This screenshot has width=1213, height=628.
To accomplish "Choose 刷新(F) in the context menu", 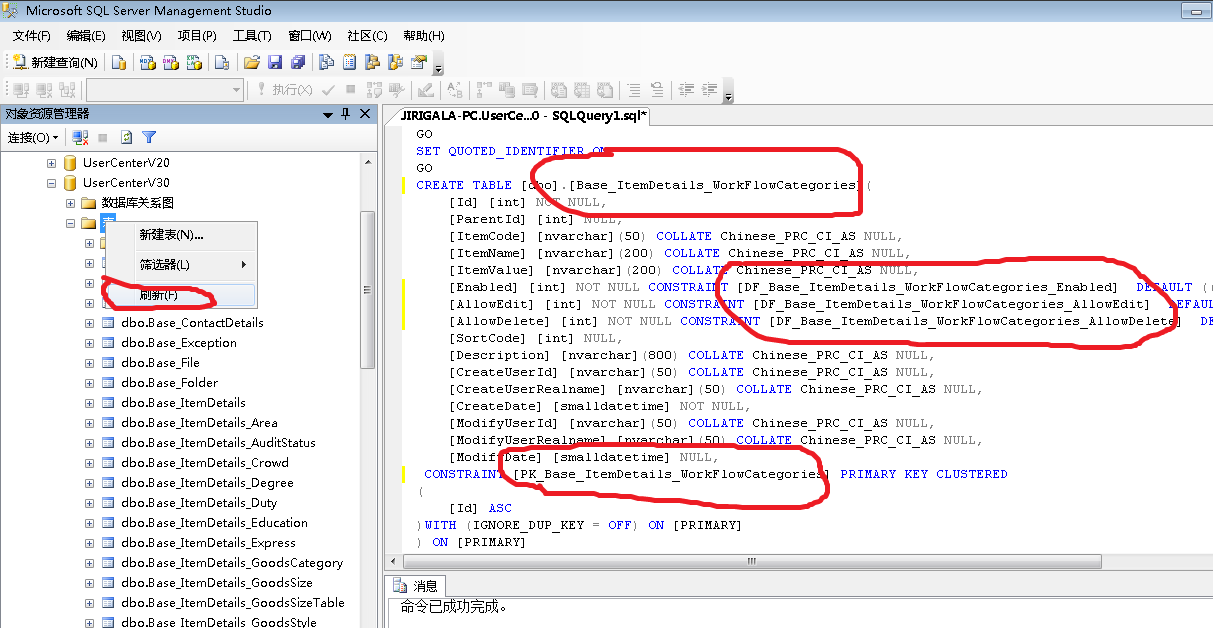I will click(181, 296).
